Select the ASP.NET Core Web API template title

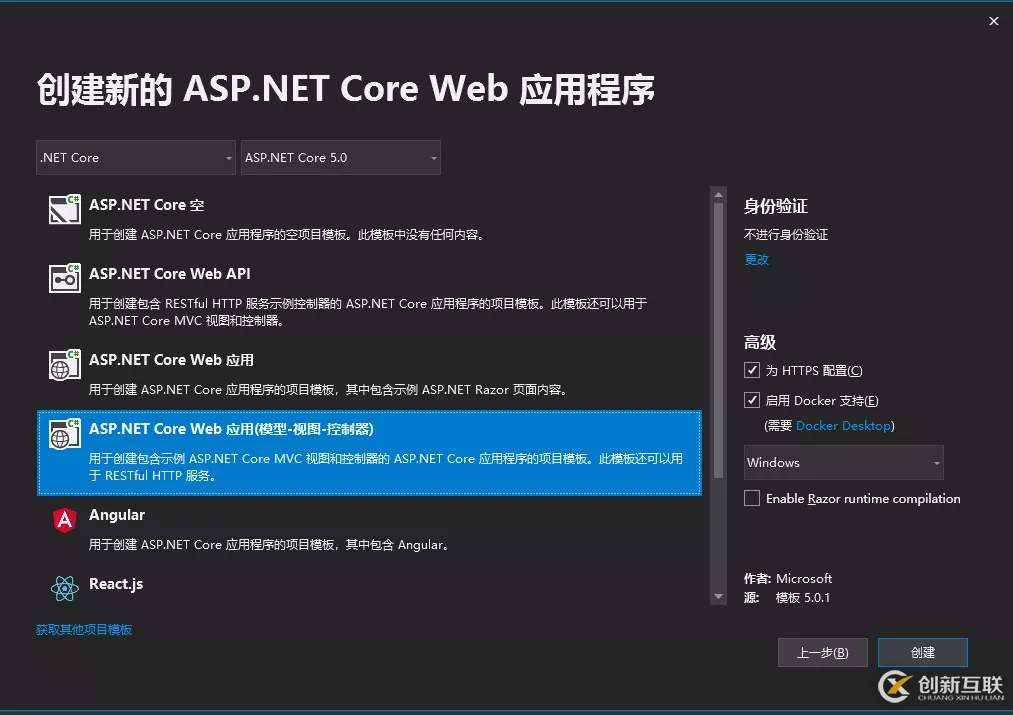169,274
